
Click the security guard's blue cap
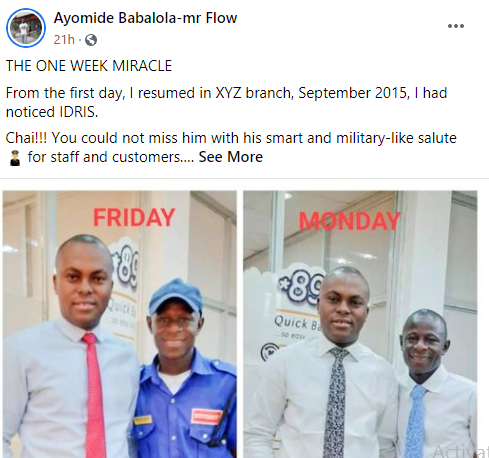176,296
